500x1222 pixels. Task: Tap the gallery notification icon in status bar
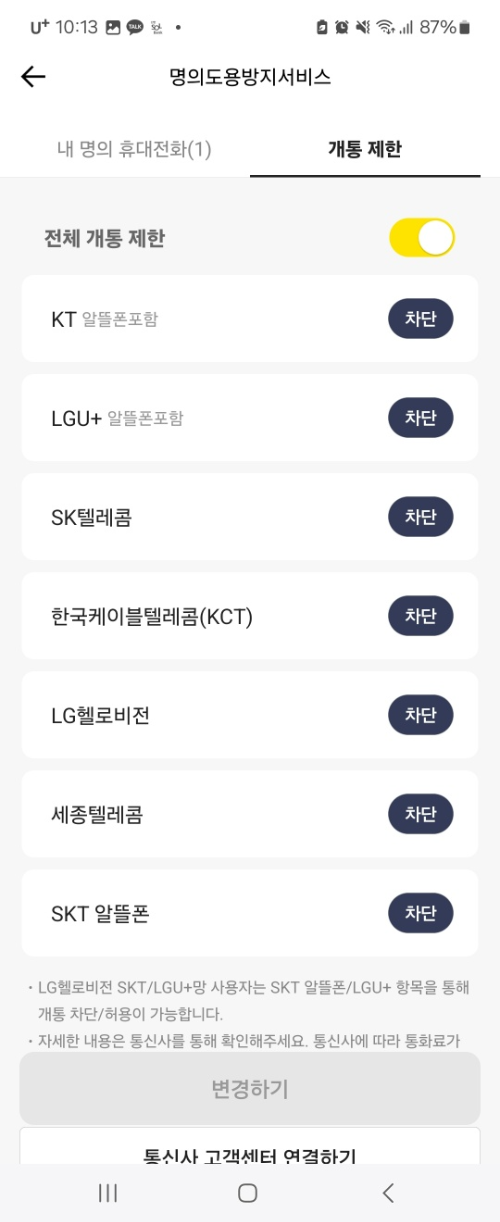(x=113, y=28)
